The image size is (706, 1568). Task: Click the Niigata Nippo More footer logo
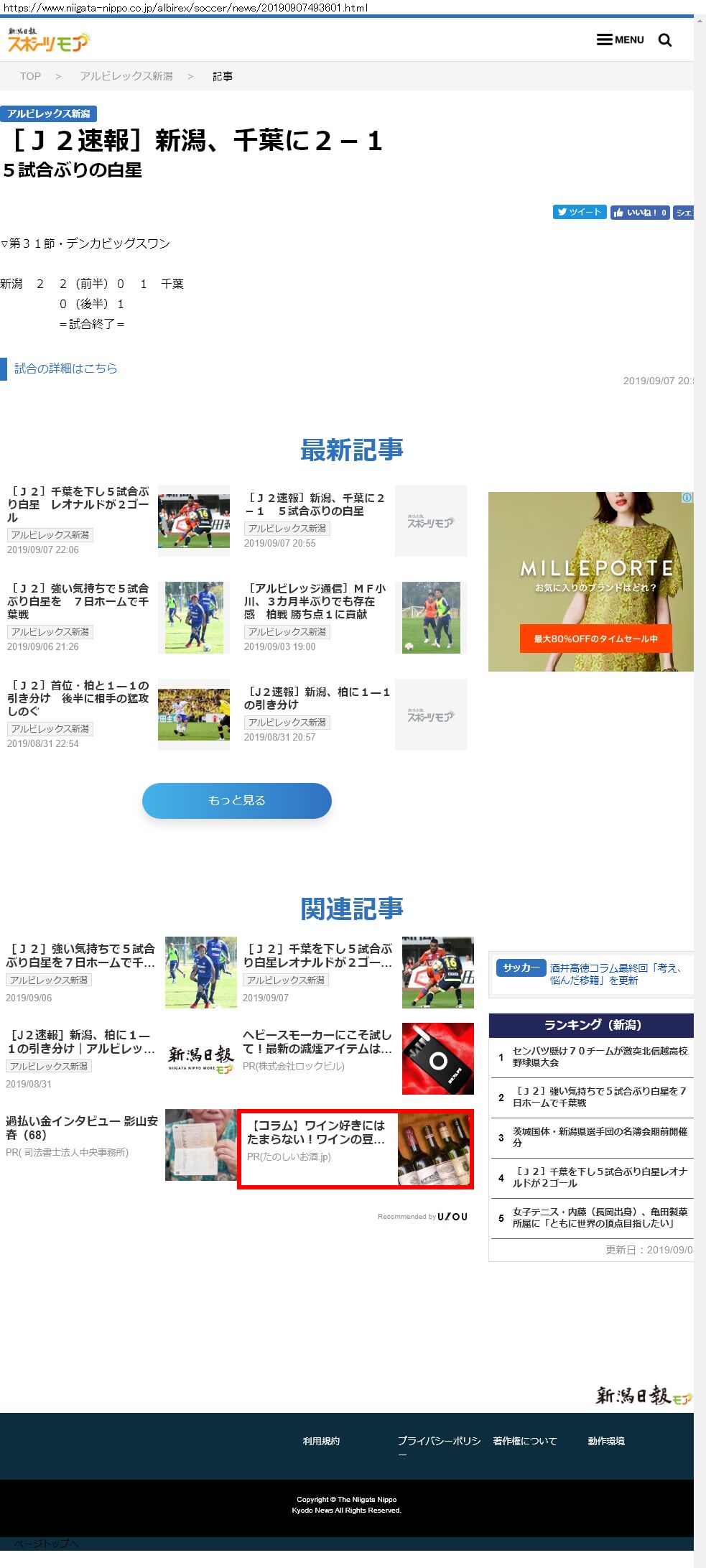pyautogui.click(x=644, y=1396)
